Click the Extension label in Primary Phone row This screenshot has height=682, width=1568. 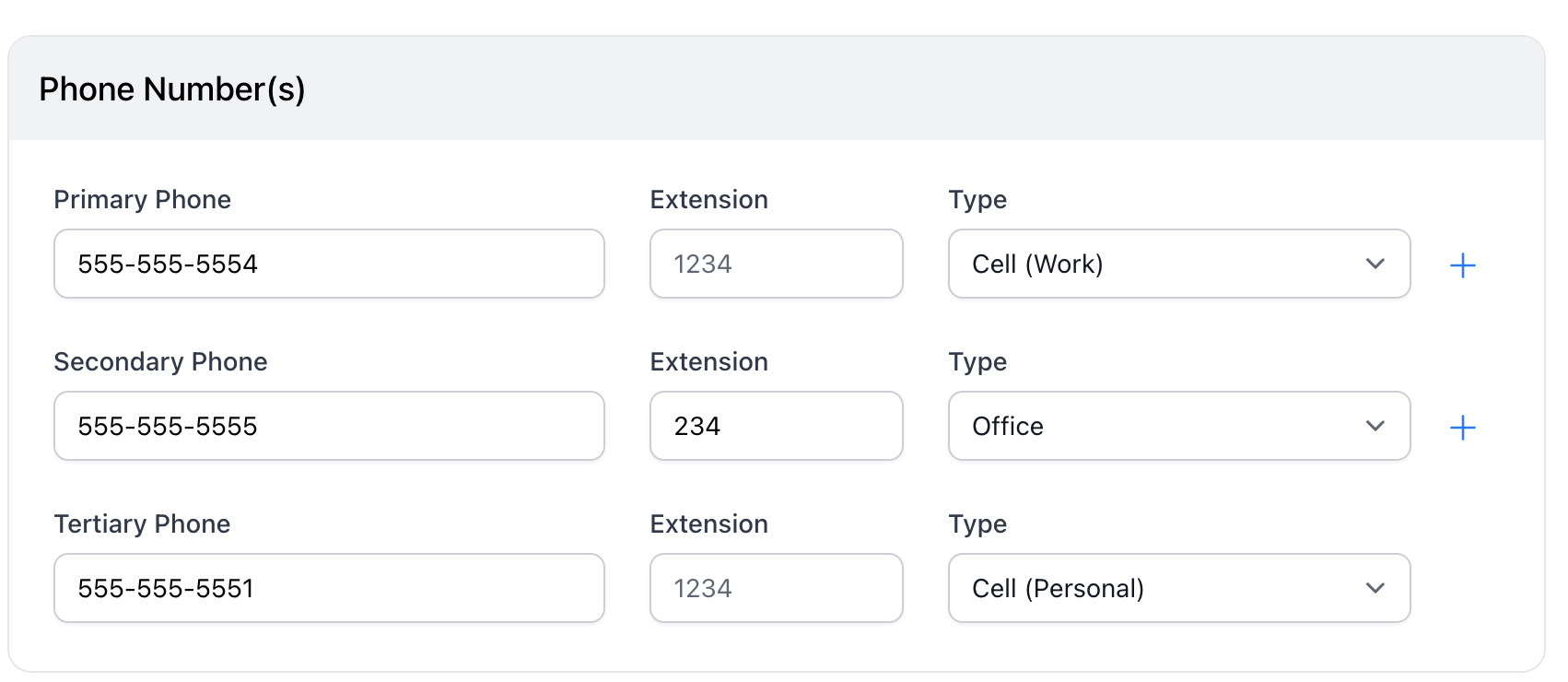click(x=708, y=200)
